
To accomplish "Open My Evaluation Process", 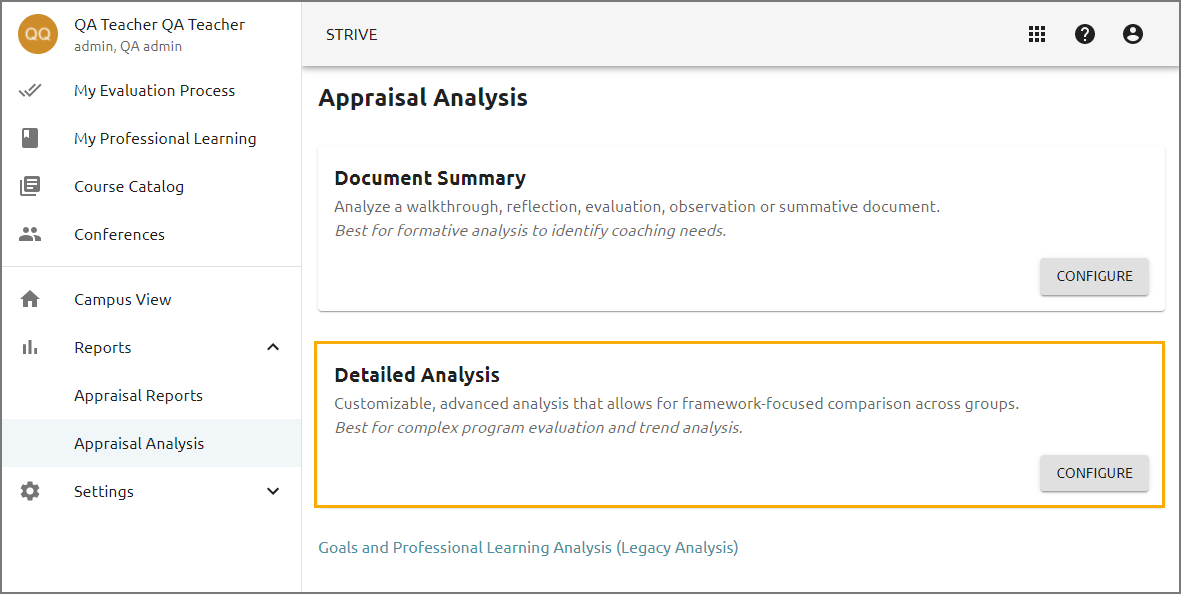I will [x=154, y=91].
